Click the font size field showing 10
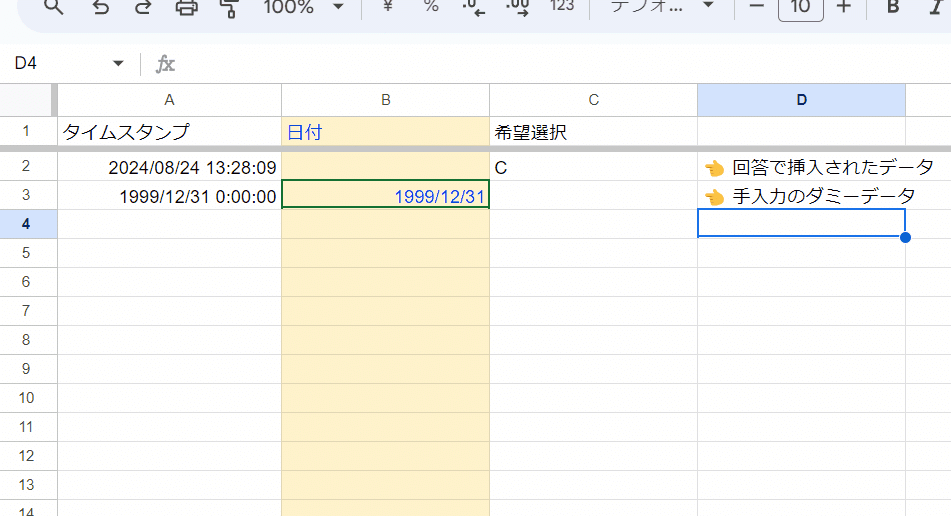The image size is (951, 516). [801, 7]
